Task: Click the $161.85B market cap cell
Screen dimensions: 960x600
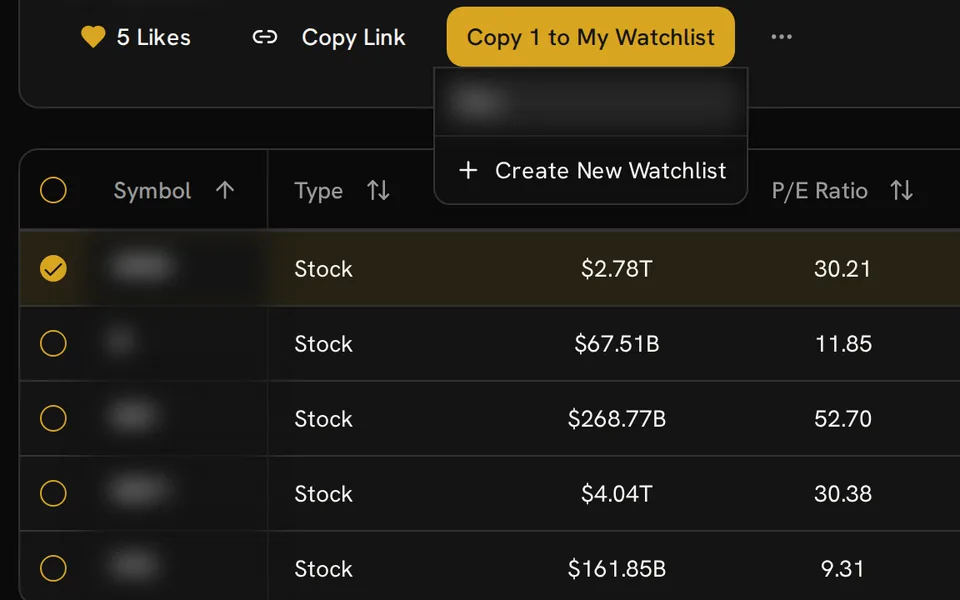Action: (617, 569)
